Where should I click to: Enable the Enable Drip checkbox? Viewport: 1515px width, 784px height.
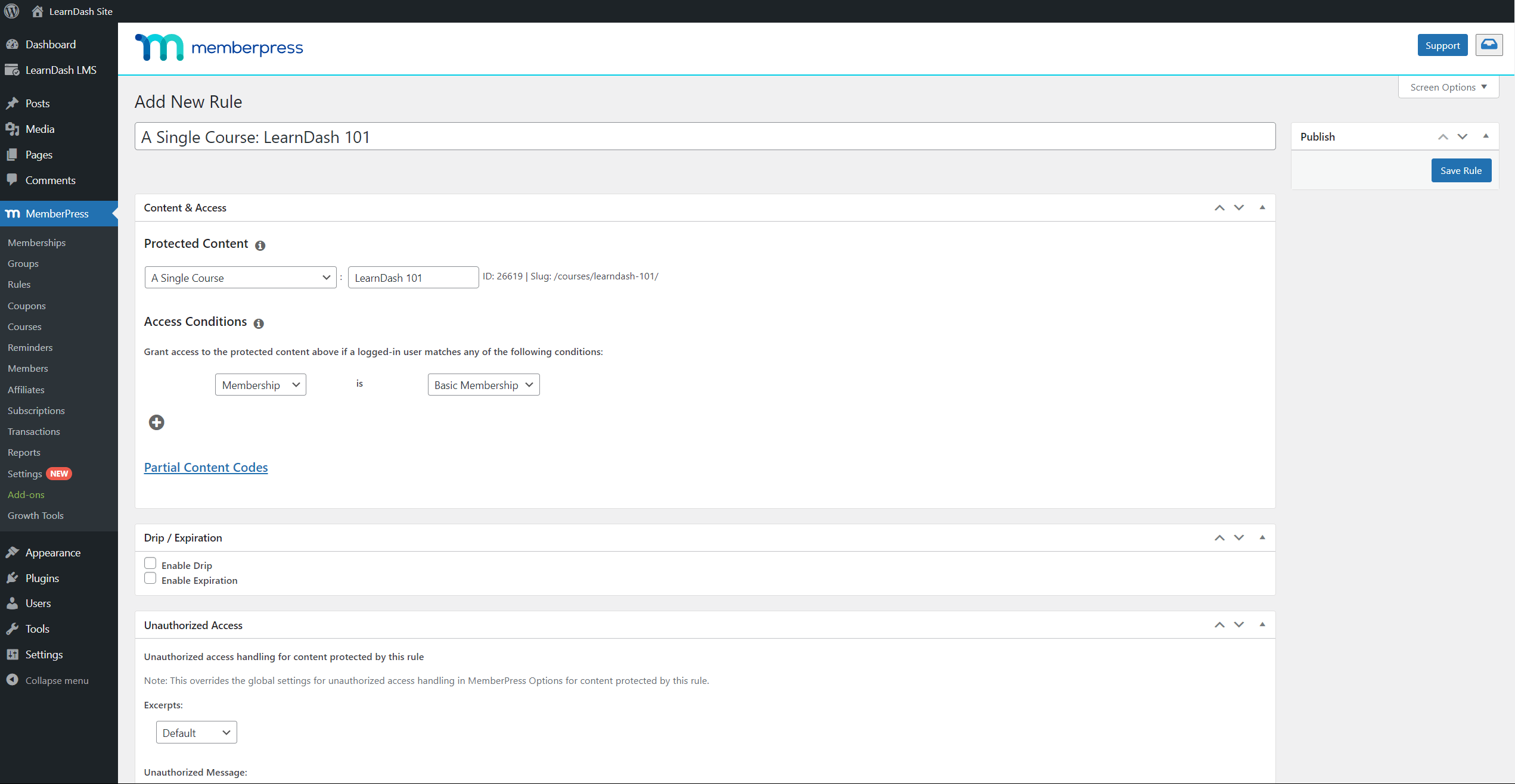pyautogui.click(x=151, y=563)
